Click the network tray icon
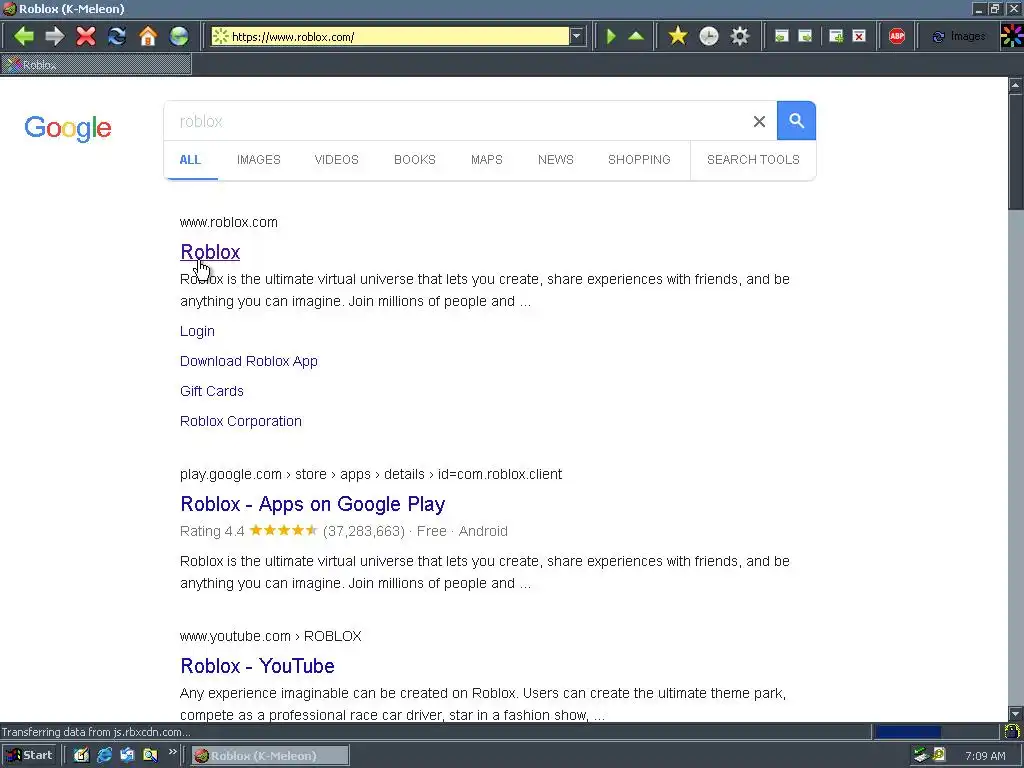The image size is (1024, 768). point(921,755)
